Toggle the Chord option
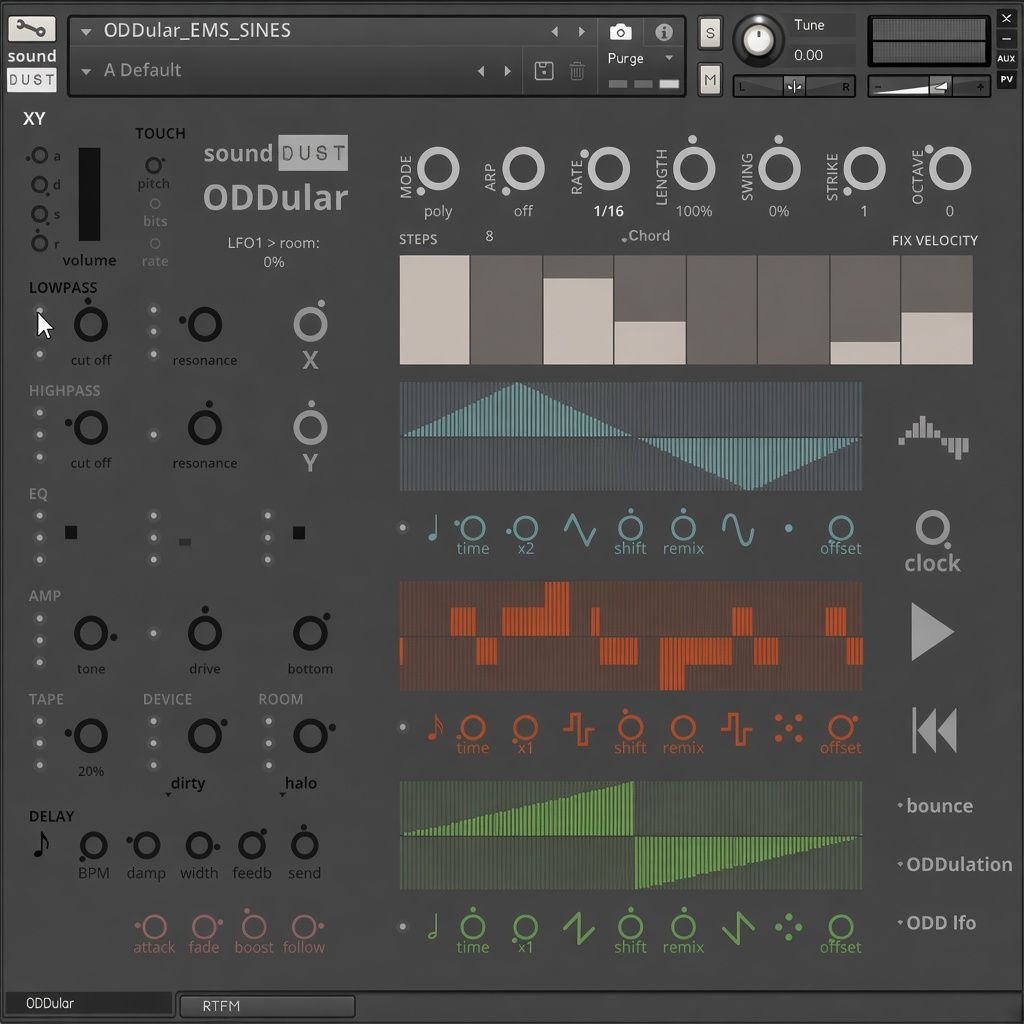 pyautogui.click(x=645, y=236)
